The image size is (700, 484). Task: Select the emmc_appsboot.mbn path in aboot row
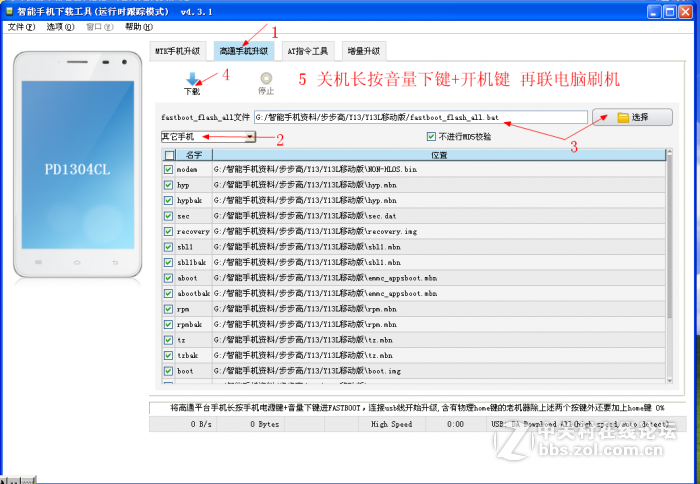pyautogui.click(x=439, y=278)
